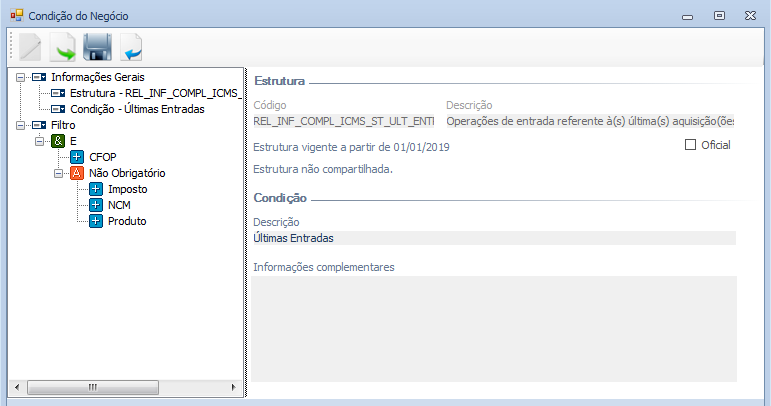Select the E operator tree item
This screenshot has width=771, height=406.
click(73, 141)
